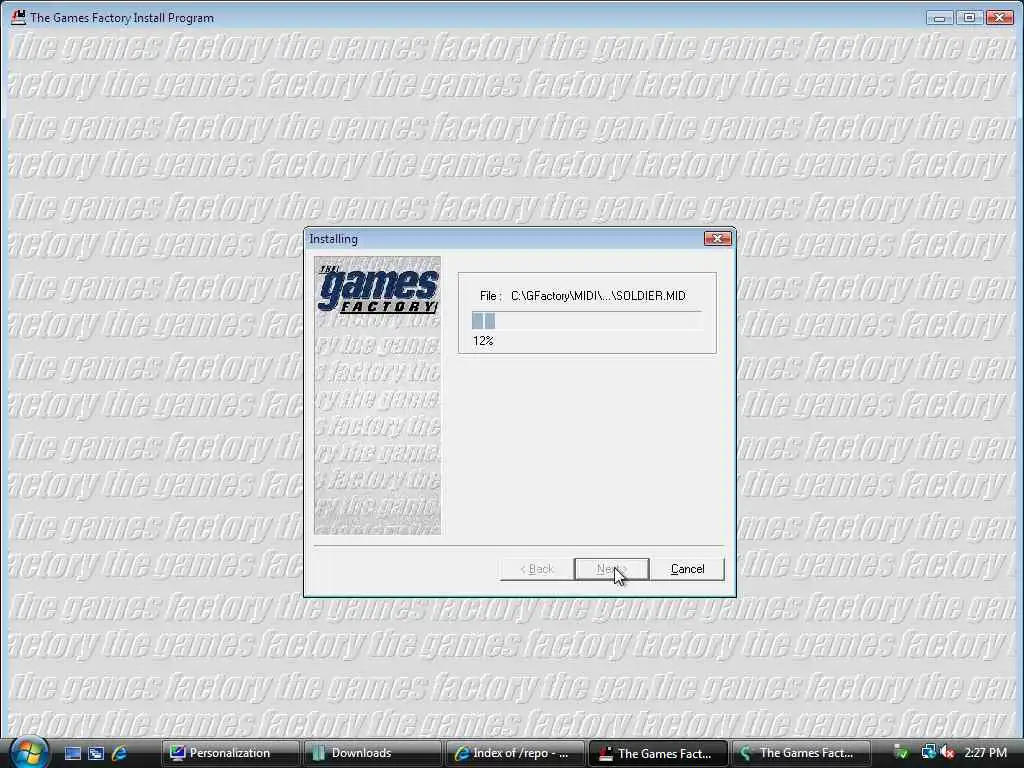
Task: Click the disabled Back button
Action: coord(537,569)
